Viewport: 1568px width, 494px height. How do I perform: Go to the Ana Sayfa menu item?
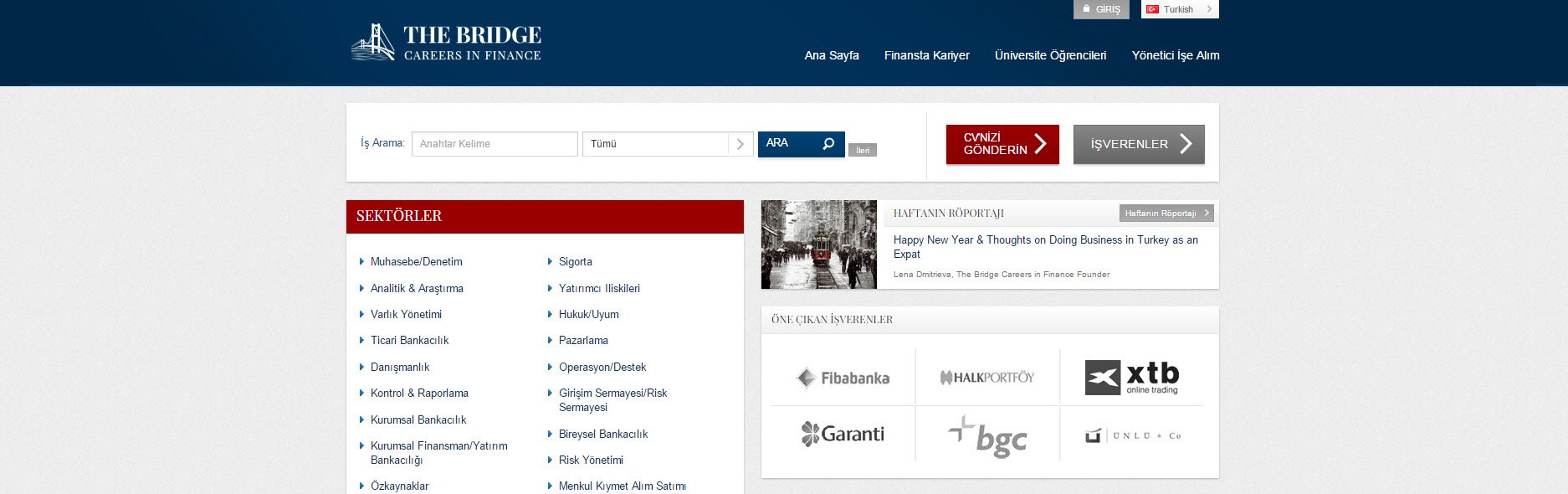[831, 55]
